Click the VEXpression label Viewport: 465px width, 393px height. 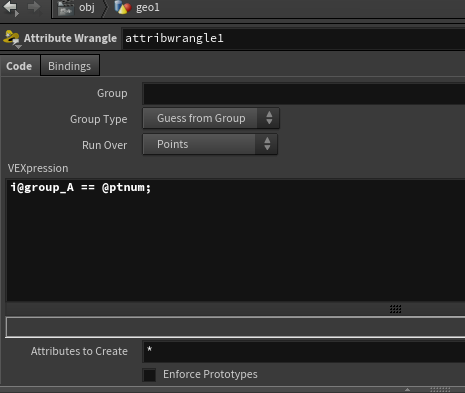click(38, 168)
